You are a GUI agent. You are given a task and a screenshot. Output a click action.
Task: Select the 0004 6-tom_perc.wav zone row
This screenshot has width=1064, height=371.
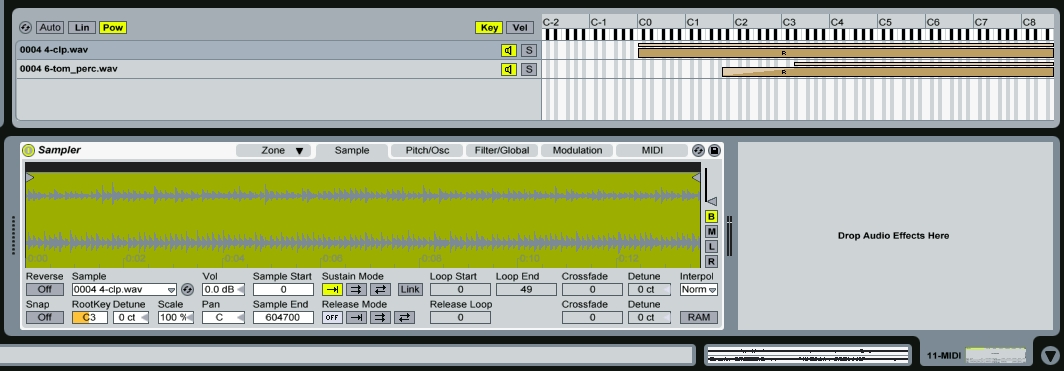278,69
